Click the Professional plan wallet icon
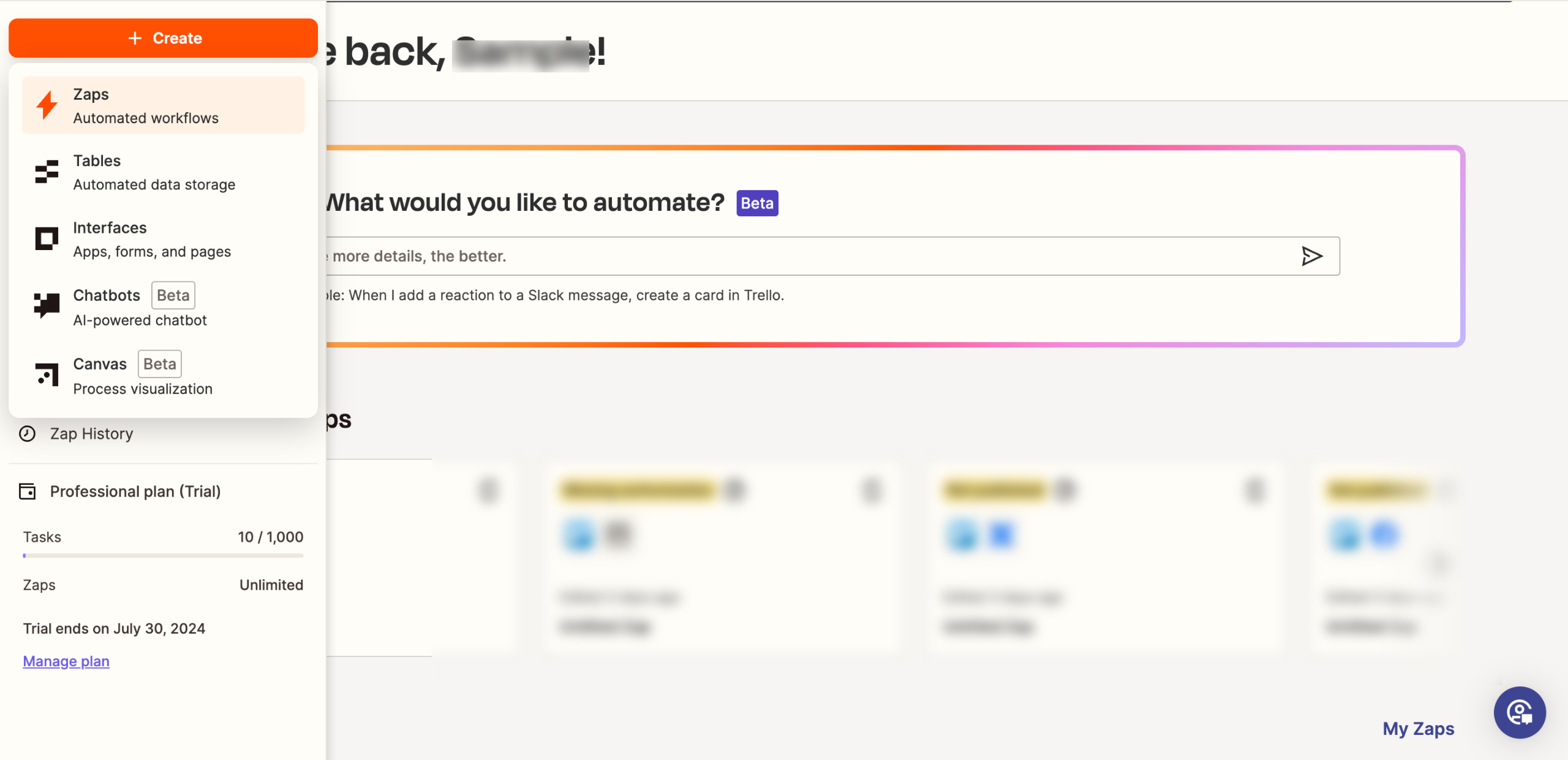The height and width of the screenshot is (760, 1568). click(28, 492)
